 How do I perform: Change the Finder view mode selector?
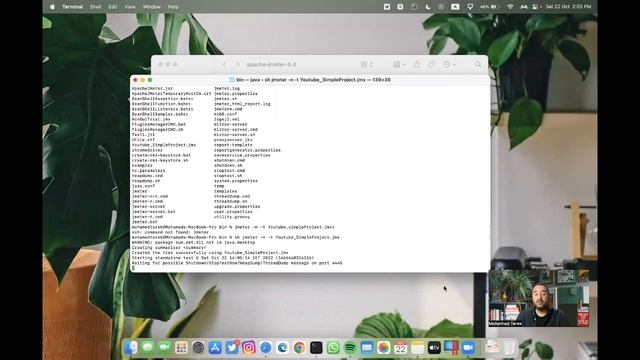pyautogui.click(x=367, y=64)
